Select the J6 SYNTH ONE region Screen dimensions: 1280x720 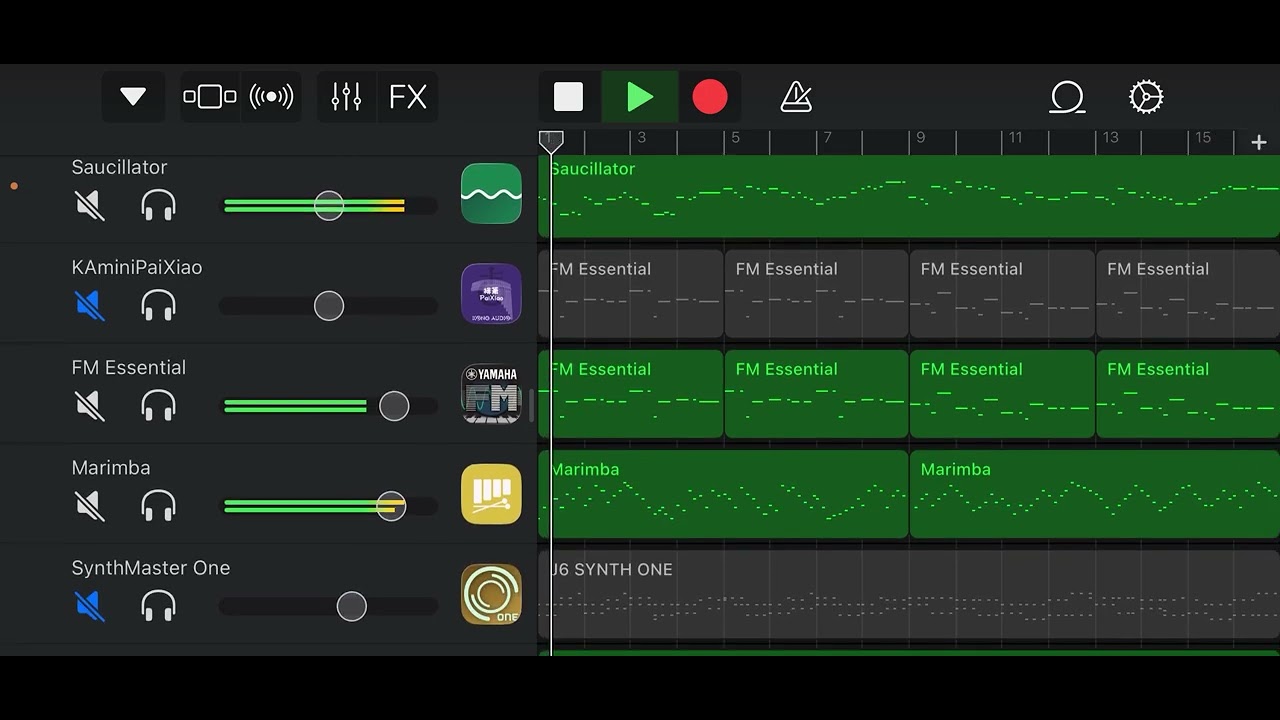click(909, 594)
